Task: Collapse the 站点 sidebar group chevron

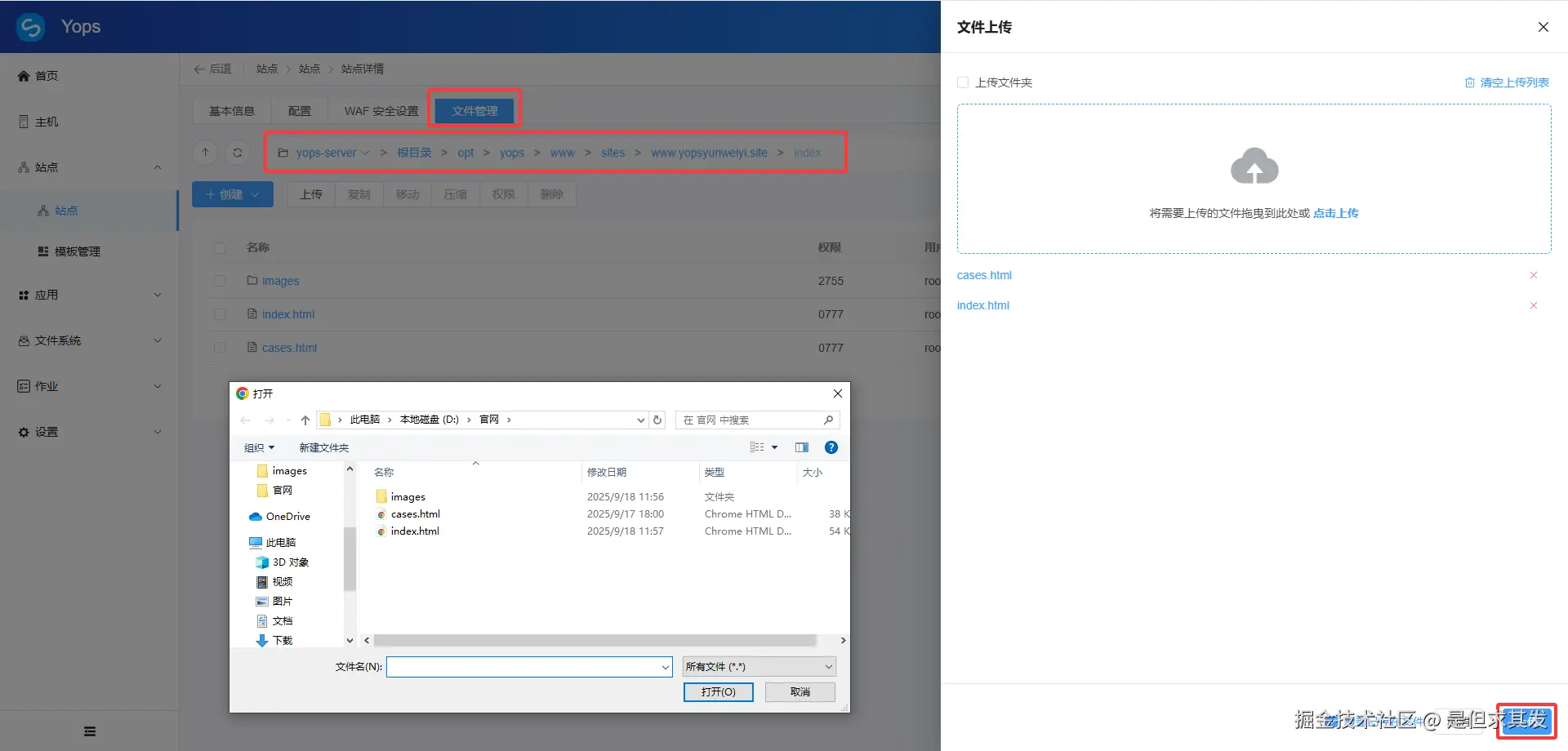Action: point(158,167)
